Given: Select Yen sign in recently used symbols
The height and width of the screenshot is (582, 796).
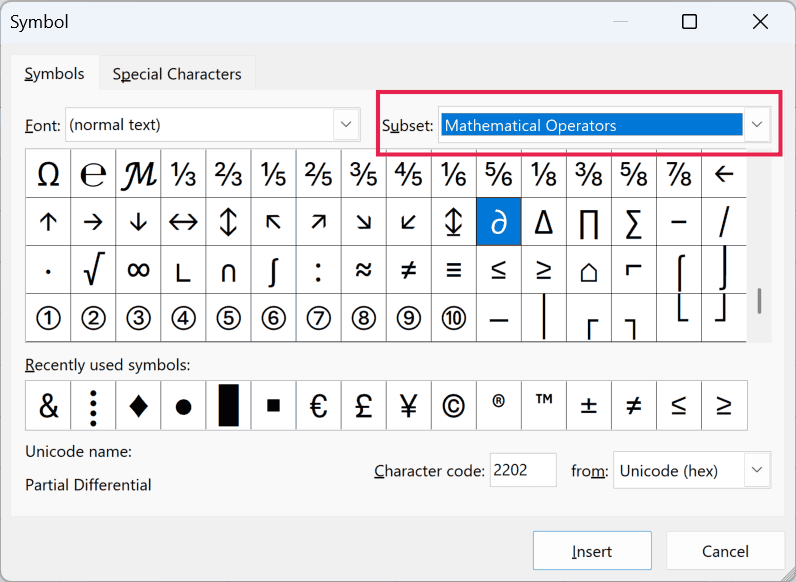Looking at the screenshot, I should [x=409, y=405].
